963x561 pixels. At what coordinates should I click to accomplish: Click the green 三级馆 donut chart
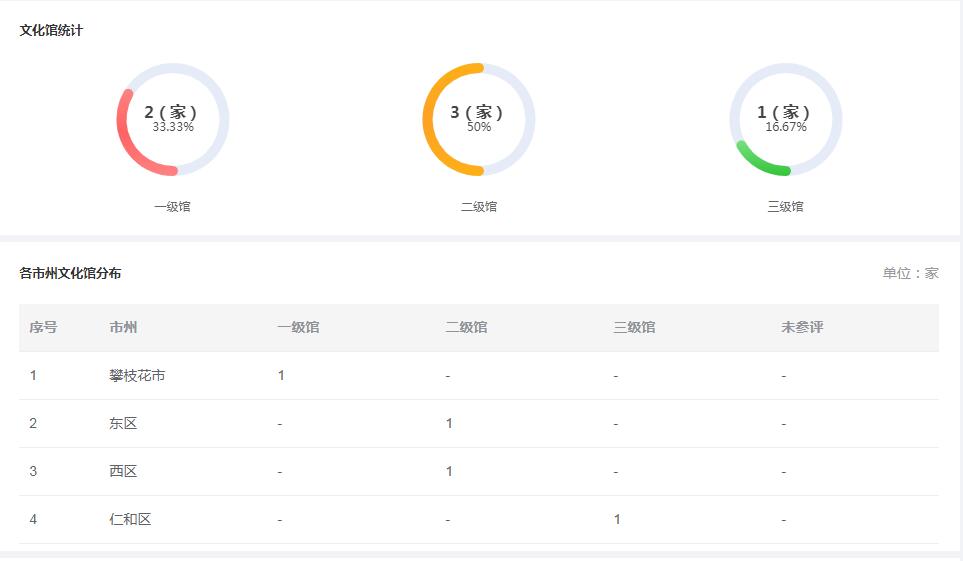coord(786,119)
